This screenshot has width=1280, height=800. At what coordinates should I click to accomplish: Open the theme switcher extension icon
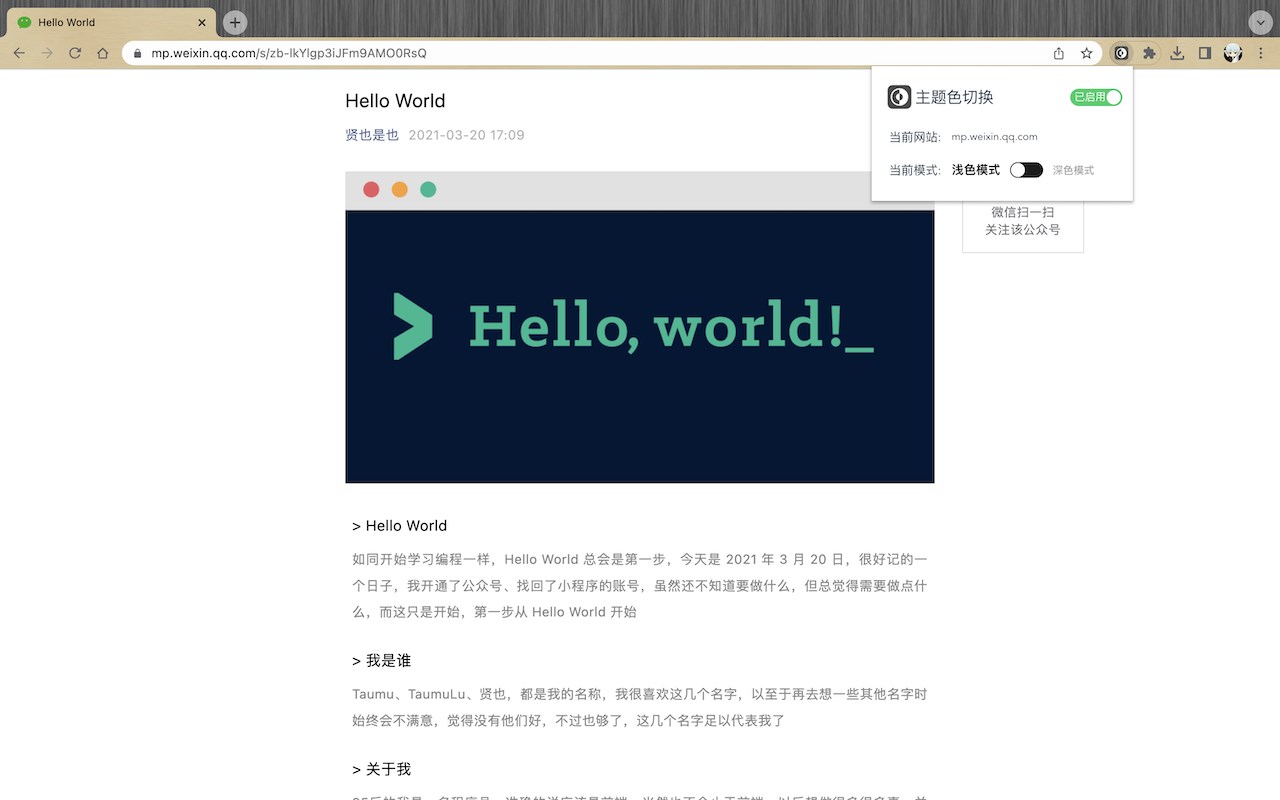pos(1122,53)
